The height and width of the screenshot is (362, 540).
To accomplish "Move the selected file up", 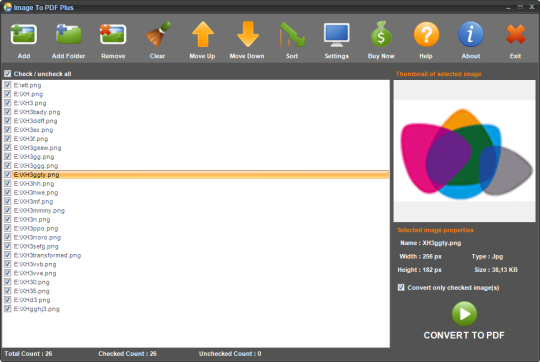I will [x=202, y=34].
